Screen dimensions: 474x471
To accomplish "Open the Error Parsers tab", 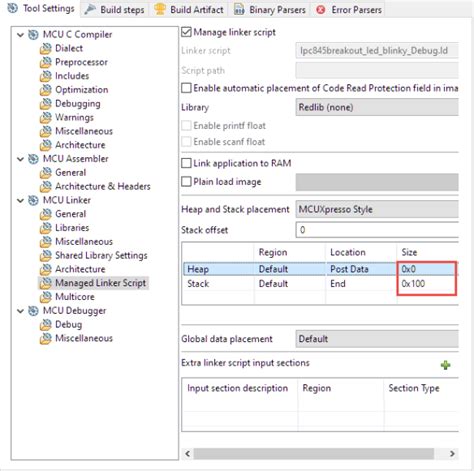I will (x=348, y=10).
